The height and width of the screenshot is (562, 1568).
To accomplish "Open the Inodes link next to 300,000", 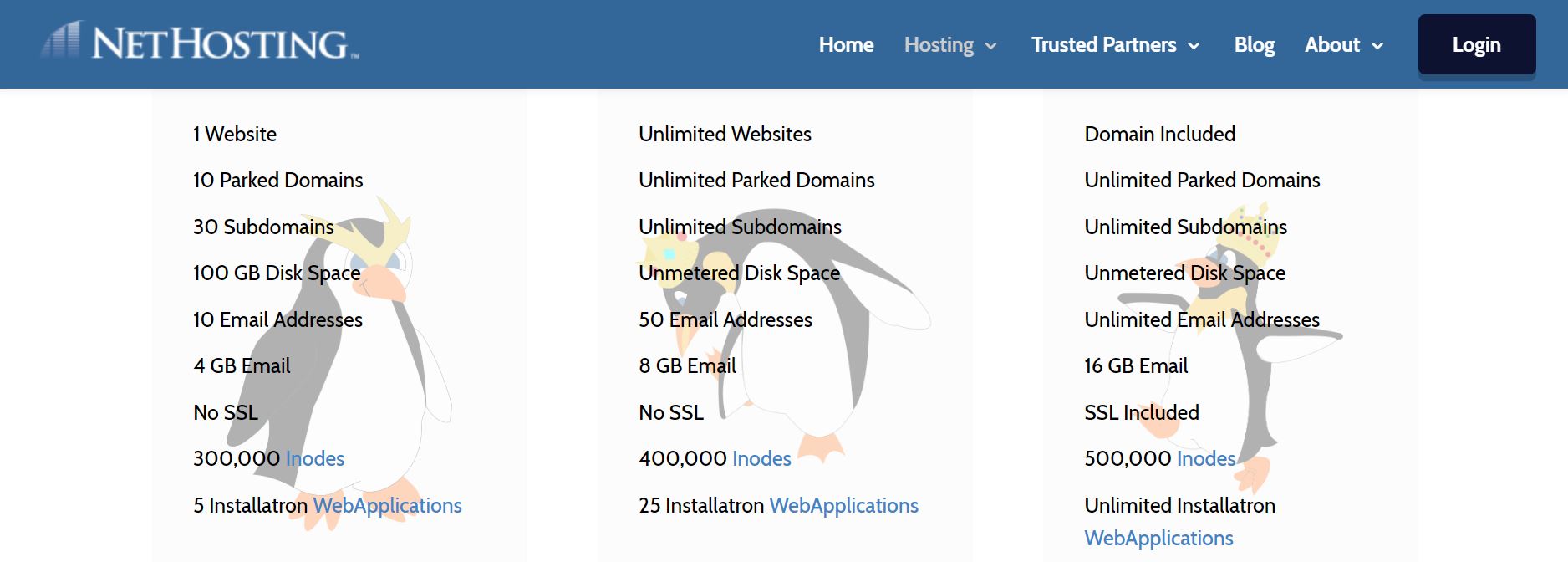I will point(315,458).
